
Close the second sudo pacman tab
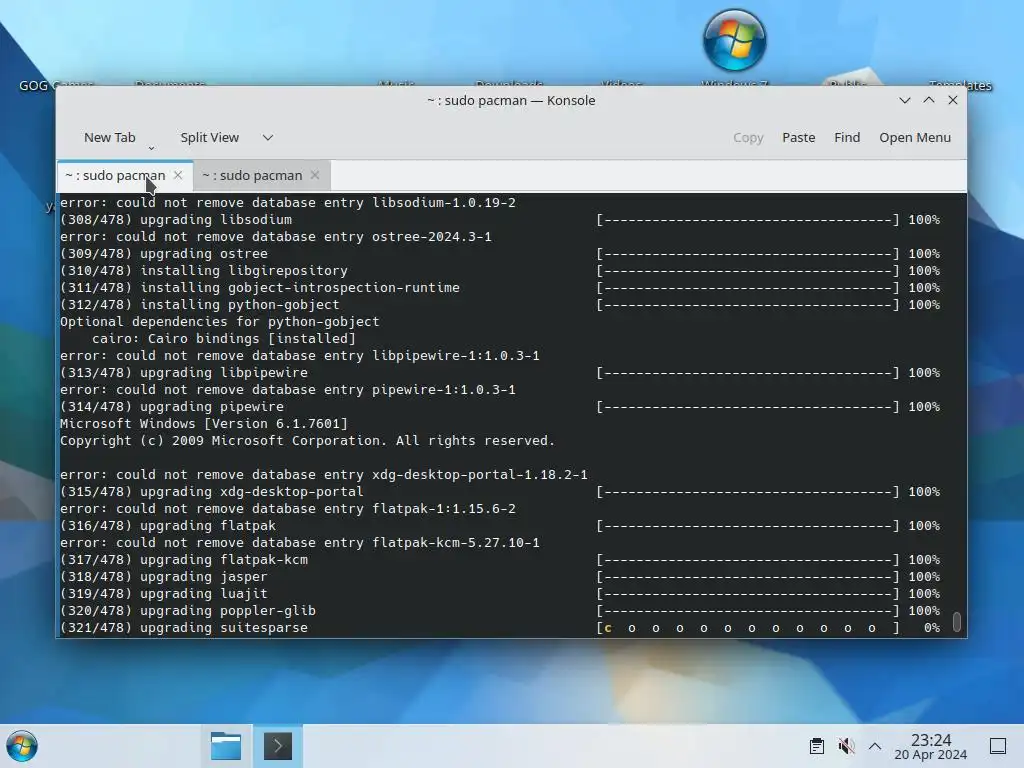[x=315, y=175]
